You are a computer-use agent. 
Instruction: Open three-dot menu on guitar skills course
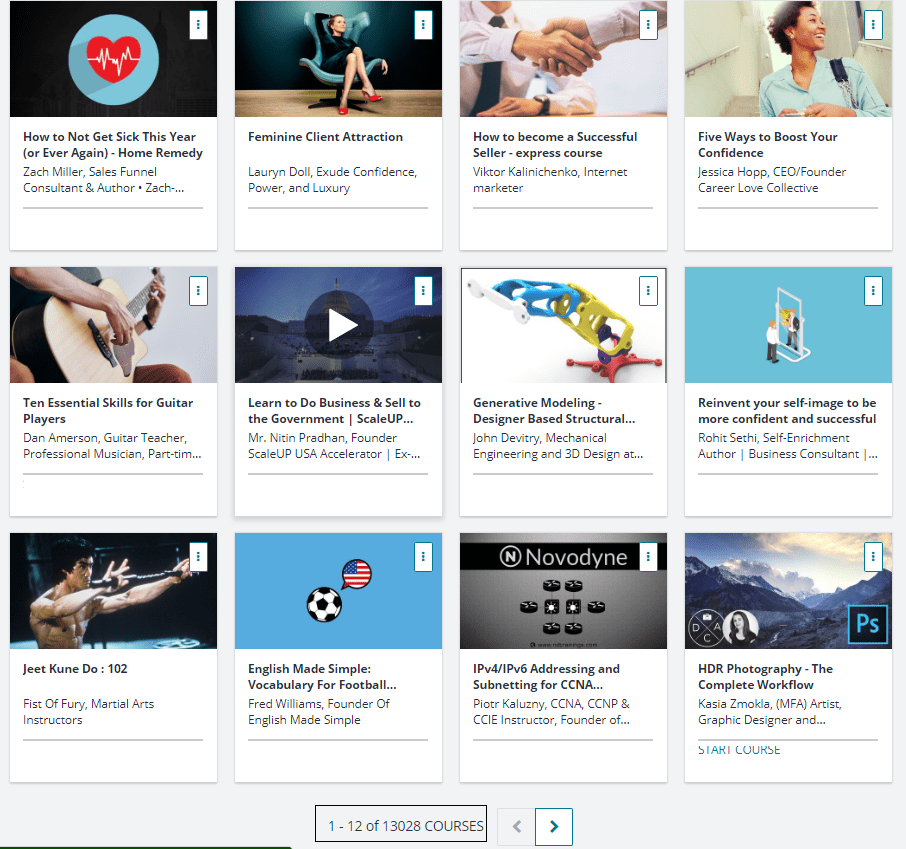point(198,291)
